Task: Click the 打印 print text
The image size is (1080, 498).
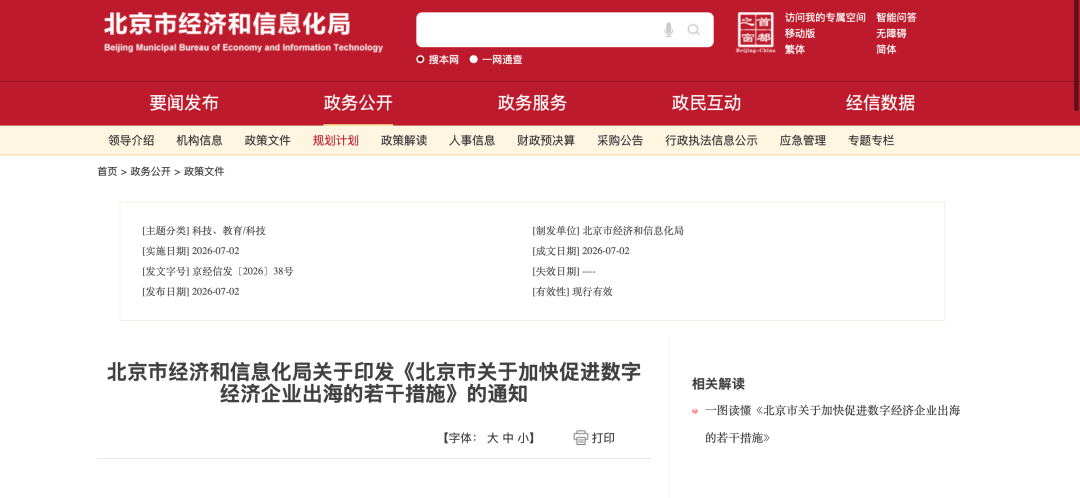Action: [x=603, y=438]
